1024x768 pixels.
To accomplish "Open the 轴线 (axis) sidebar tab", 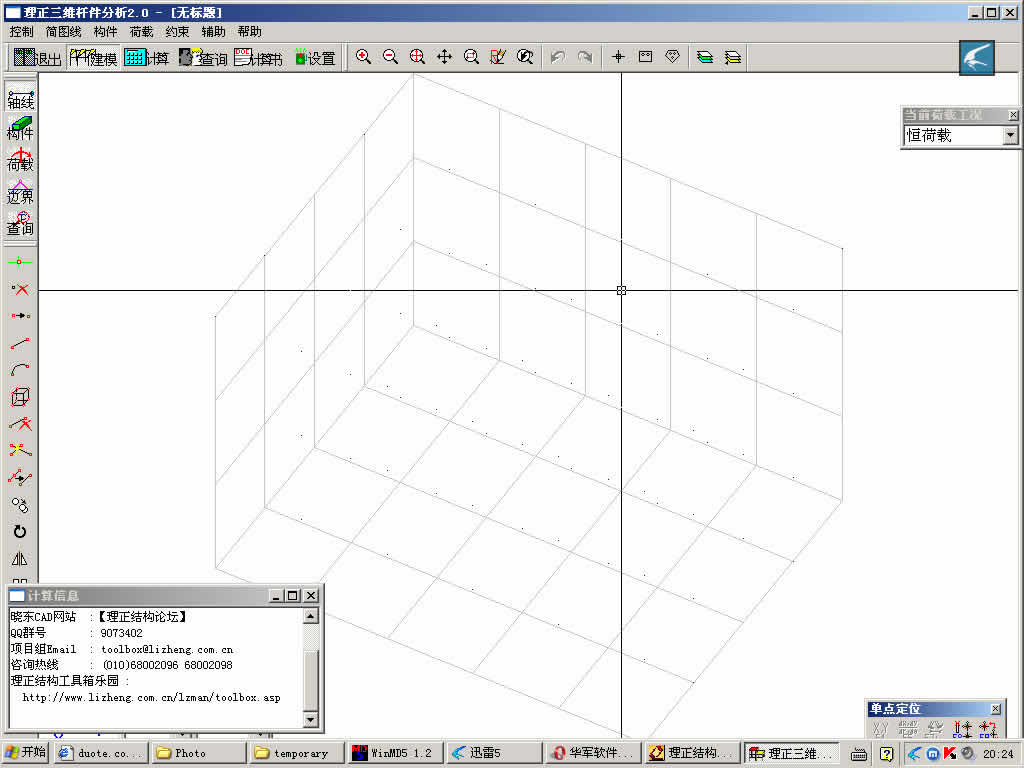I will click(x=20, y=99).
